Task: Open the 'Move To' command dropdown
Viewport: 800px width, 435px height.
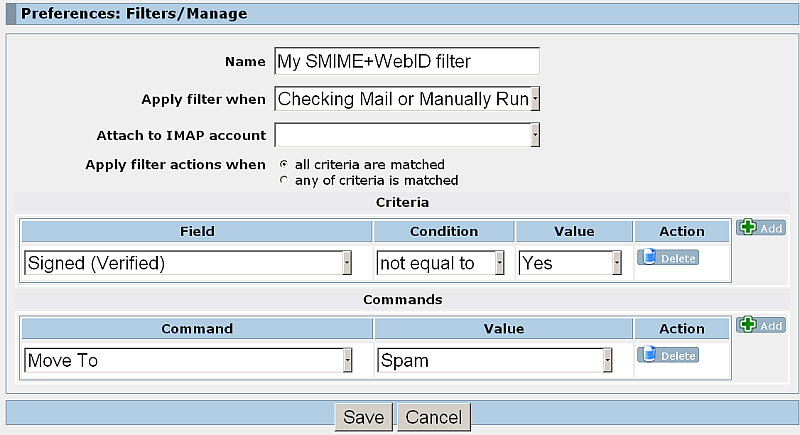Action: (x=188, y=361)
